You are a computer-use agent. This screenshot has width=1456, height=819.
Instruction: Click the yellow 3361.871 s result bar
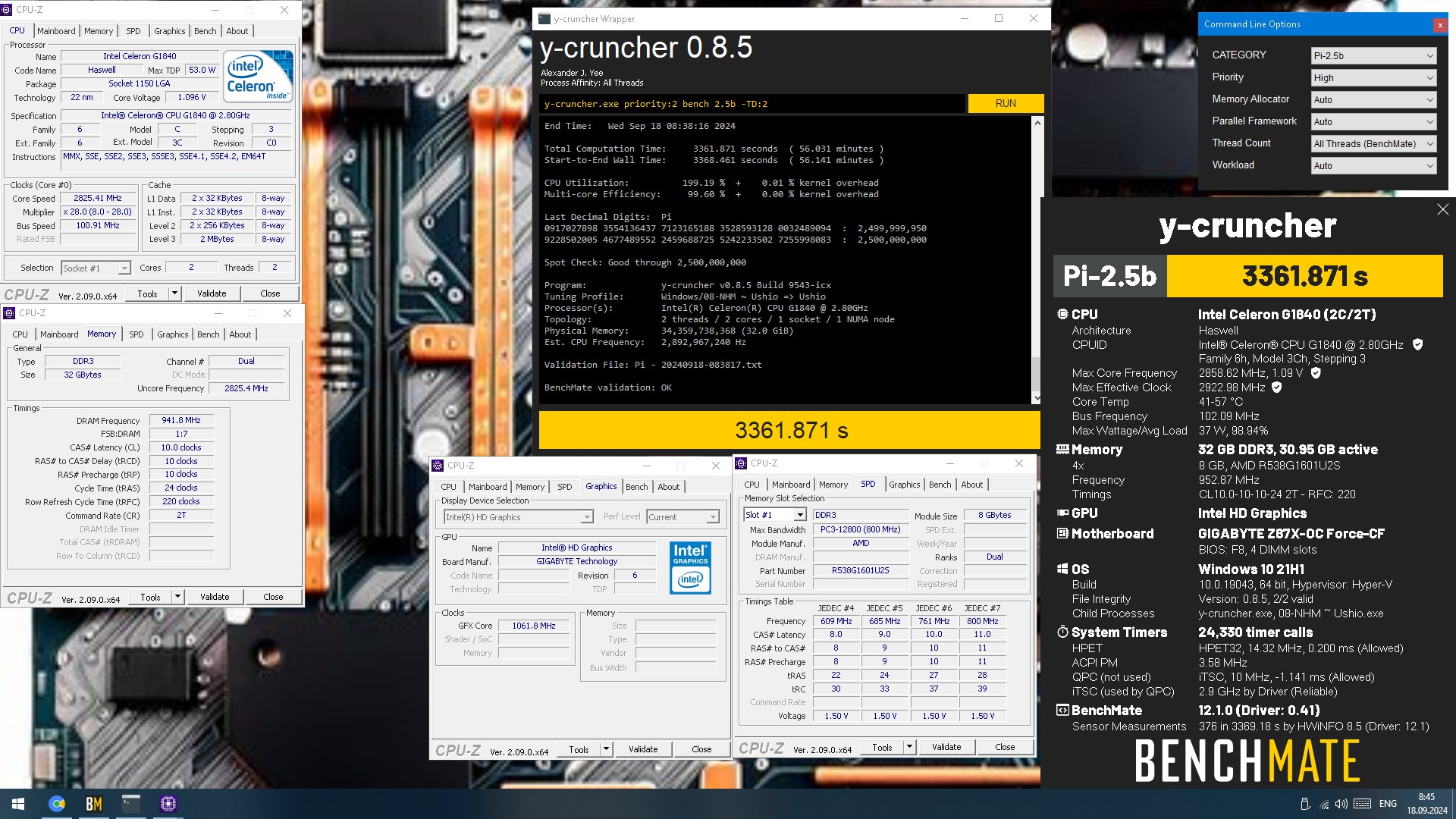(789, 430)
